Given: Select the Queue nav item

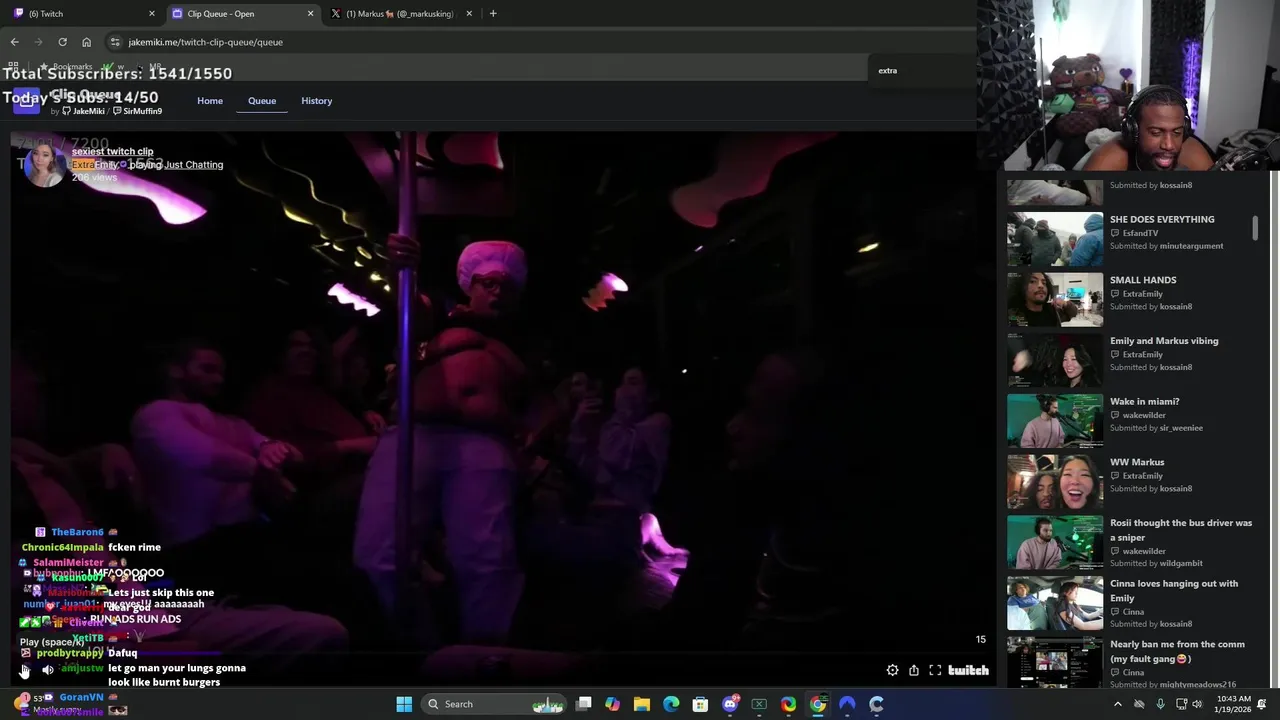Looking at the screenshot, I should pyautogui.click(x=262, y=101).
